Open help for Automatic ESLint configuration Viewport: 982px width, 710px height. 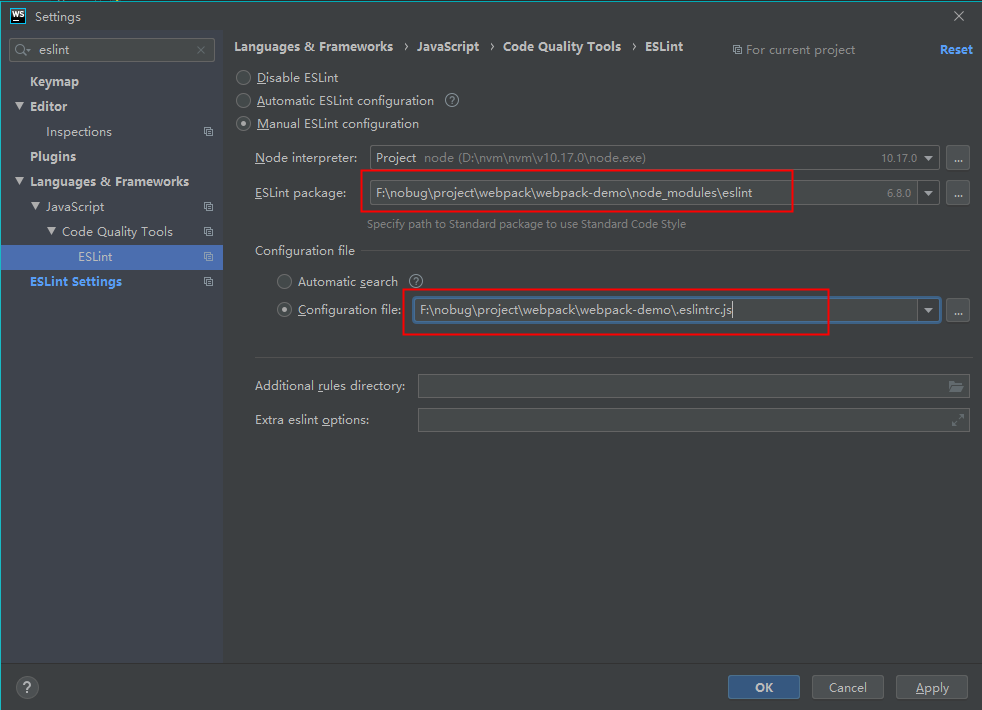[452, 100]
